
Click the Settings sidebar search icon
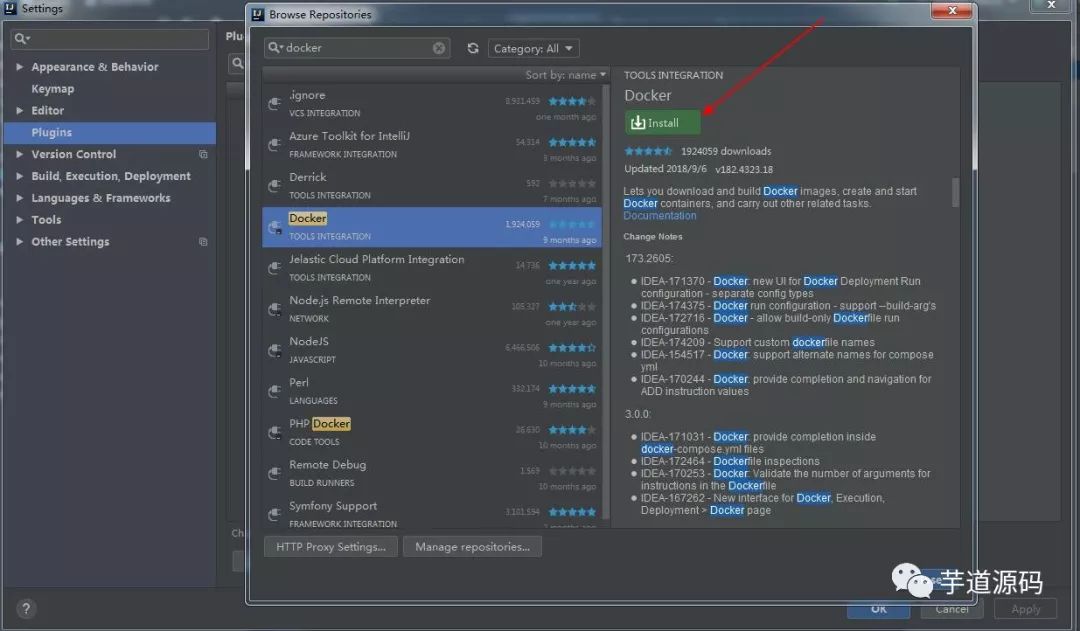point(21,39)
